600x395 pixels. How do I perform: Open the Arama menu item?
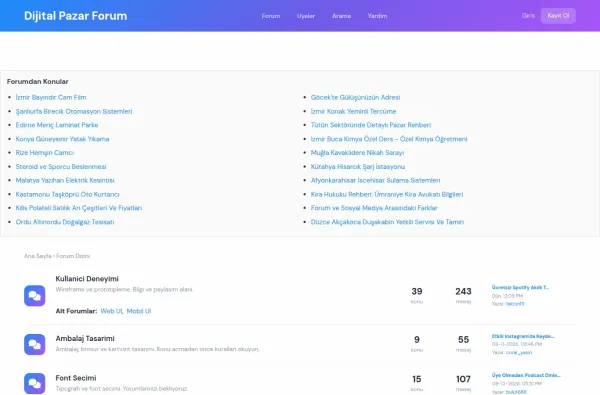341,16
